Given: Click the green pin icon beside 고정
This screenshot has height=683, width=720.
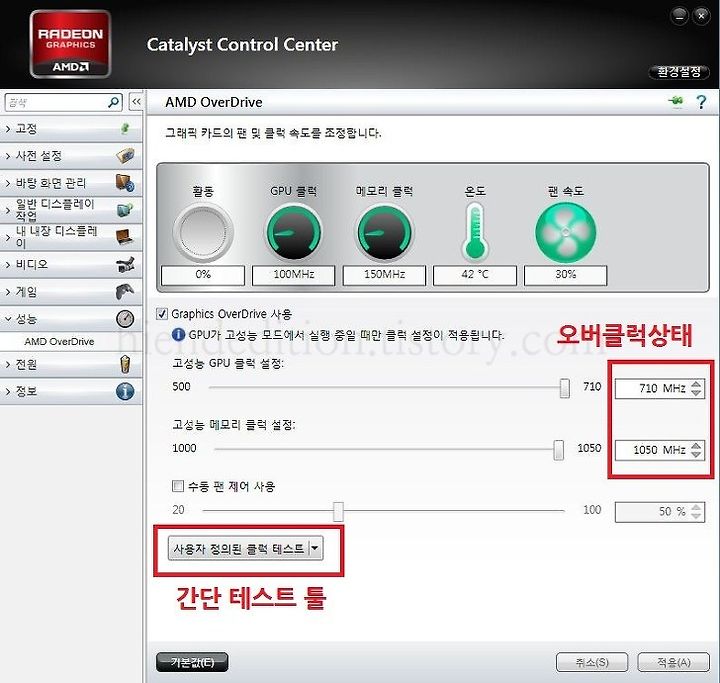Looking at the screenshot, I should tap(125, 129).
